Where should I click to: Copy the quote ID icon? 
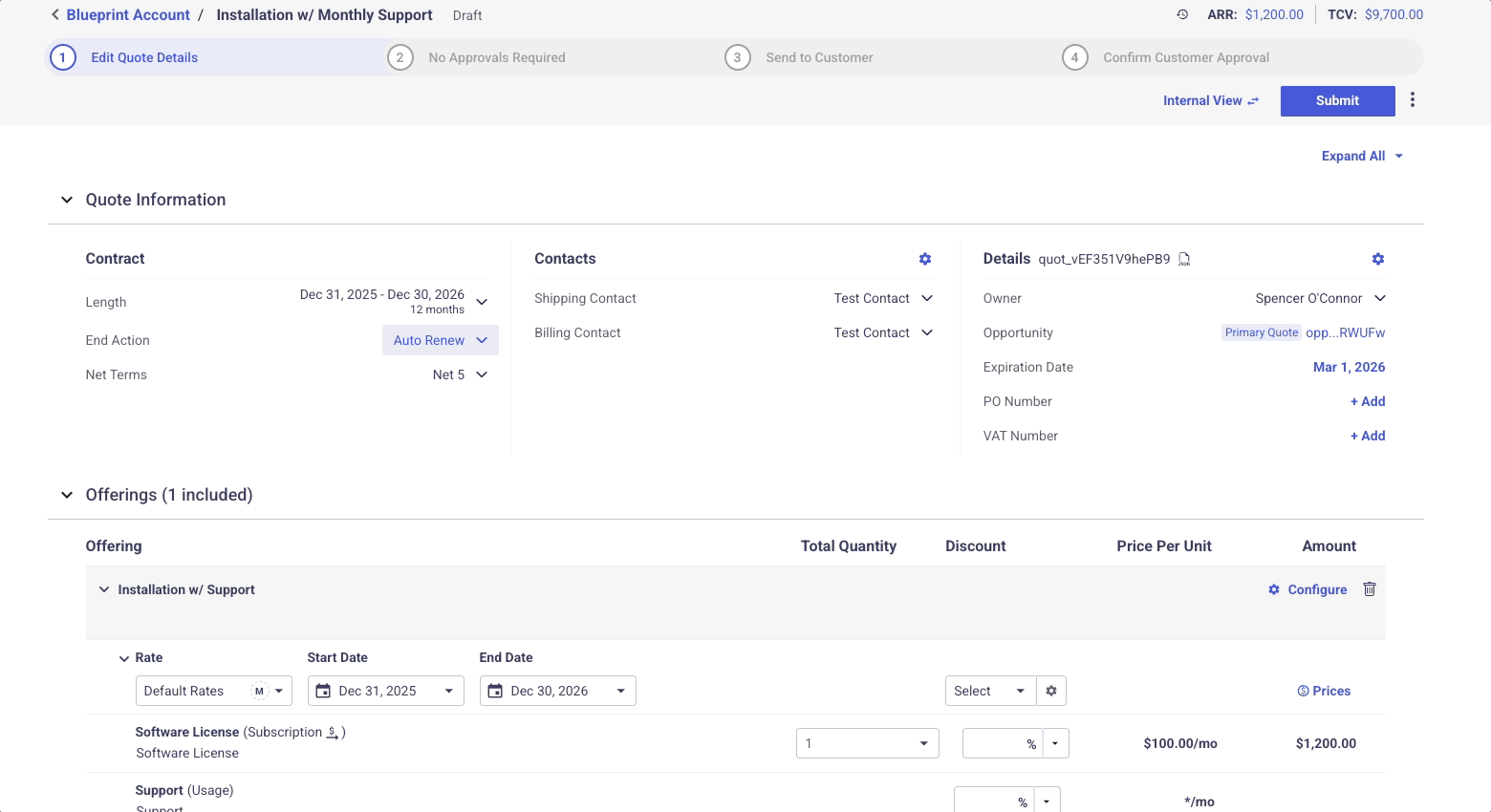coord(1184,259)
